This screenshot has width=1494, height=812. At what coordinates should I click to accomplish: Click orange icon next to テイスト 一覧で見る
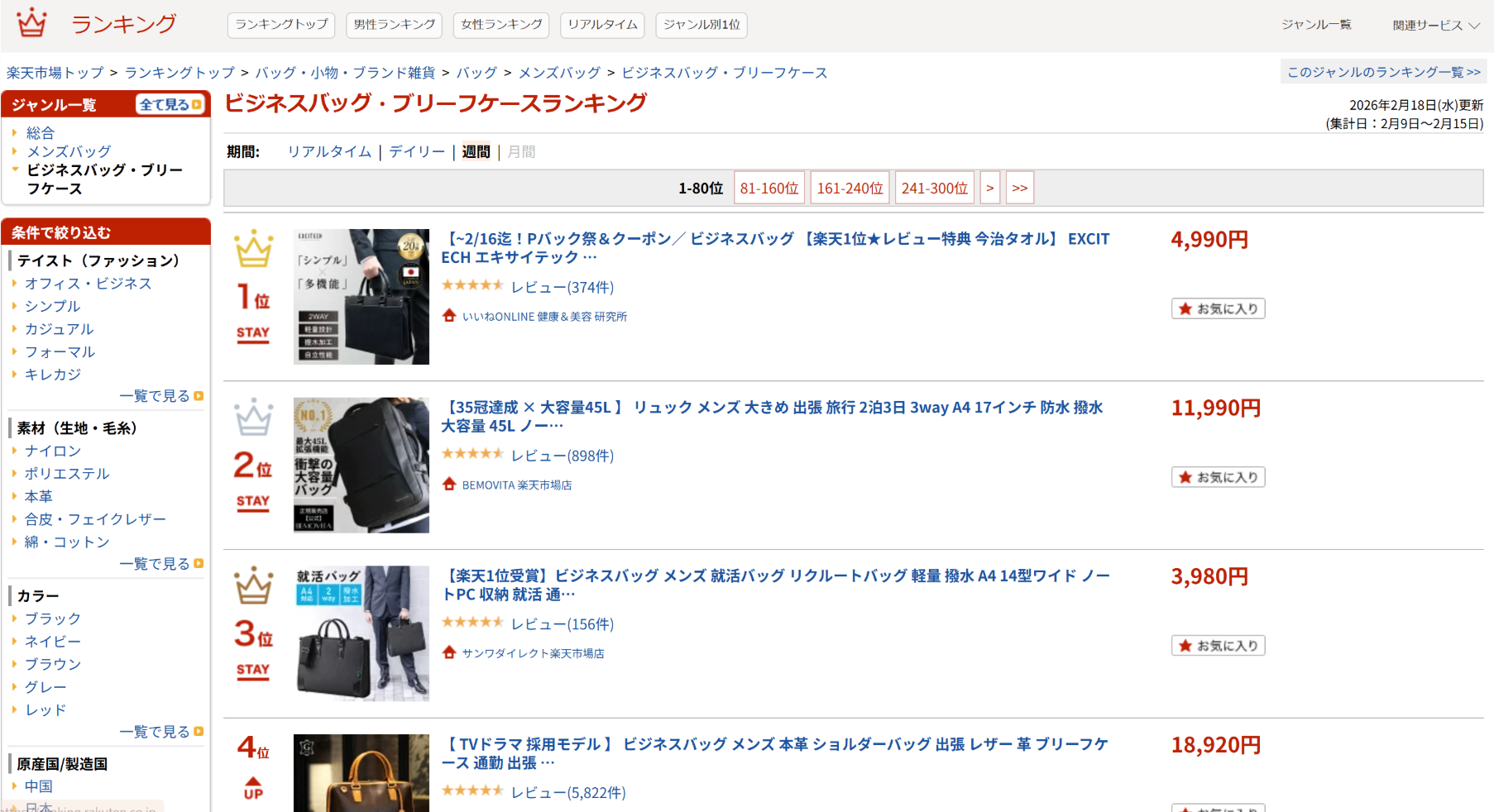199,396
